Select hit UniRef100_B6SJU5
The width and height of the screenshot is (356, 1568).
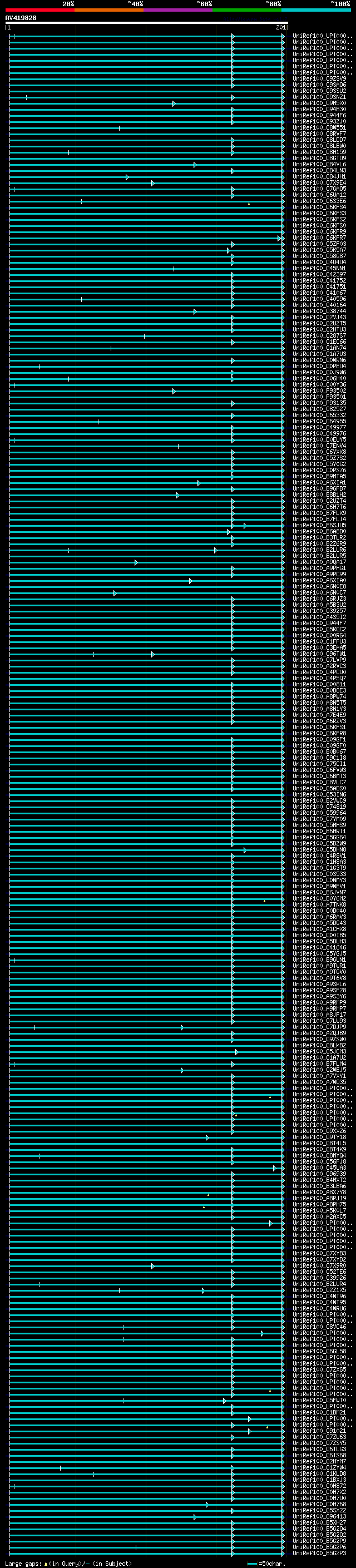319,525
